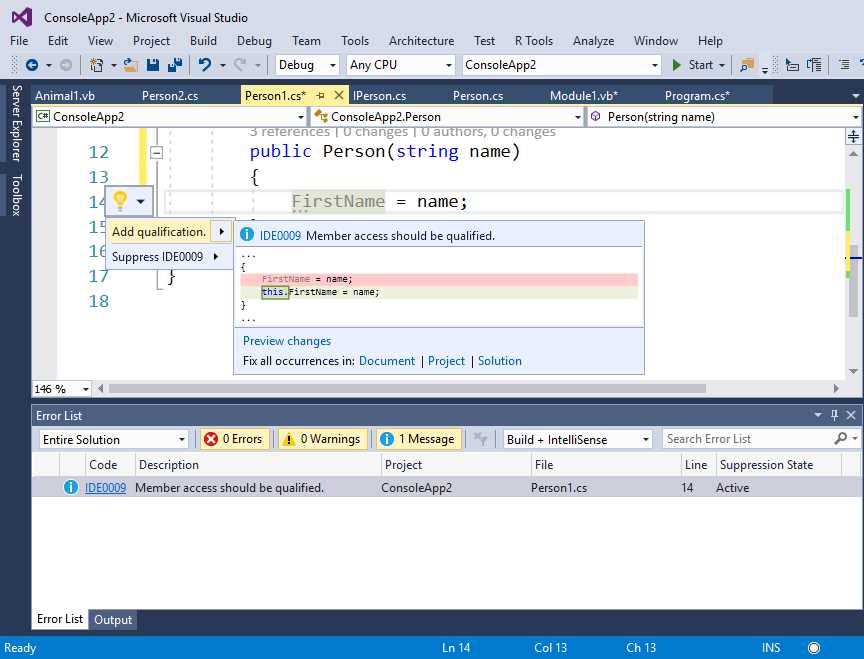Switch to the Animal1.vb tab
Image resolution: width=864 pixels, height=659 pixels.
pos(65,95)
